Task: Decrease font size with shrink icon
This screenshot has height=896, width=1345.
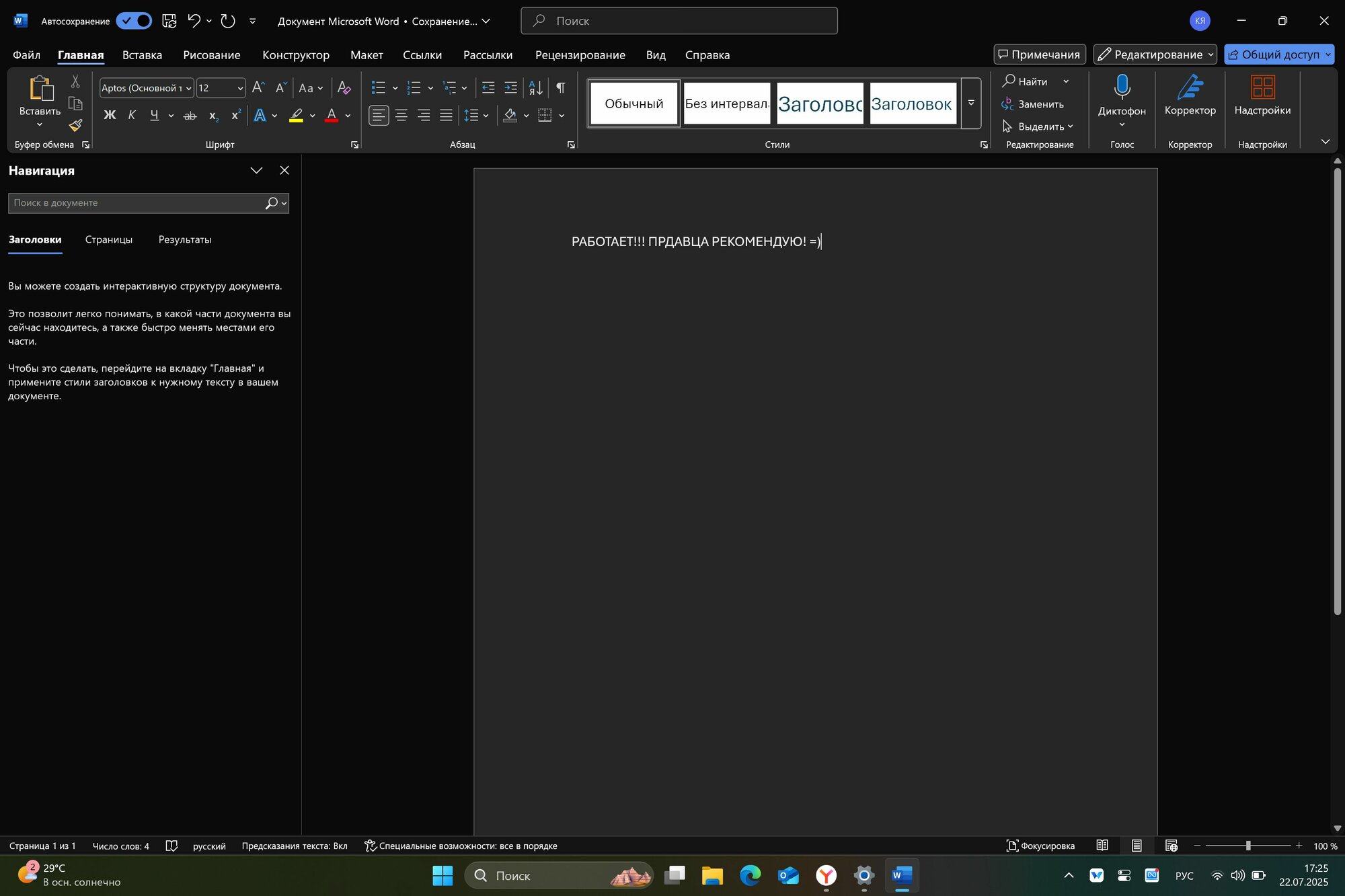Action: 281,87
